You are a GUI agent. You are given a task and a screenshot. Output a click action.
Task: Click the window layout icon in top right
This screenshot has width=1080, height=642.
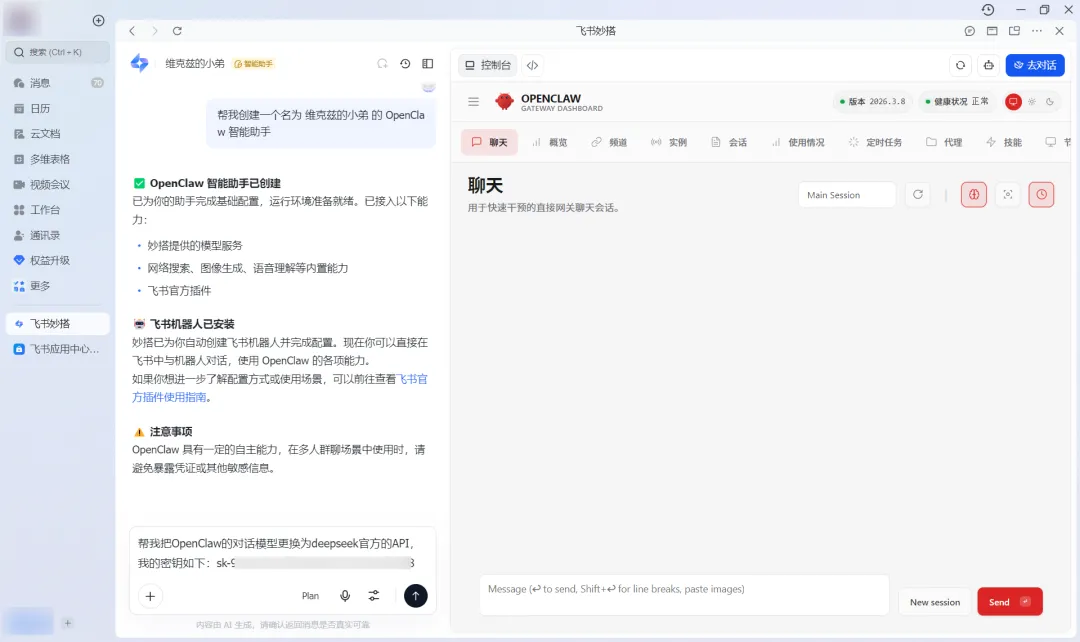coord(992,31)
